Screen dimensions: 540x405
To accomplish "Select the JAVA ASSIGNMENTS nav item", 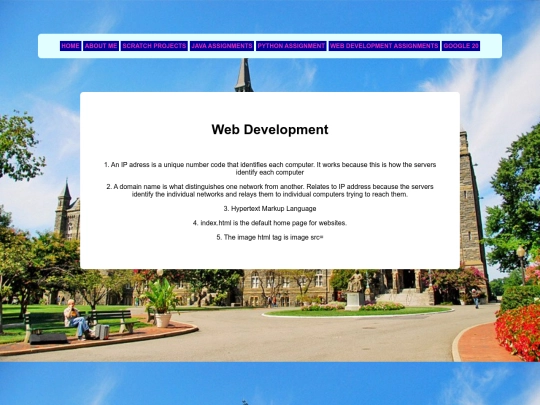I will tap(222, 46).
